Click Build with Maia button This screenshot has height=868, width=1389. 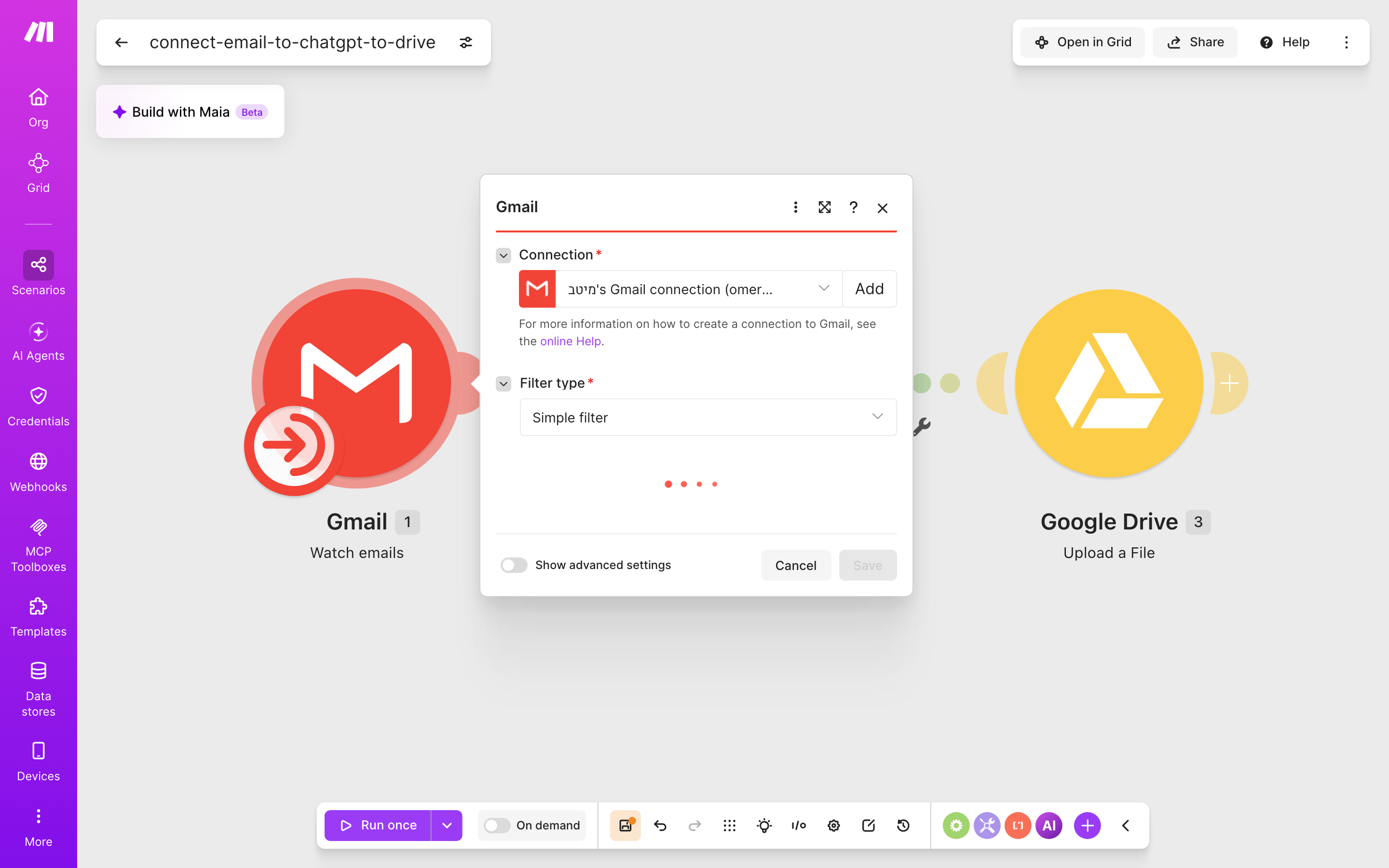[190, 111]
